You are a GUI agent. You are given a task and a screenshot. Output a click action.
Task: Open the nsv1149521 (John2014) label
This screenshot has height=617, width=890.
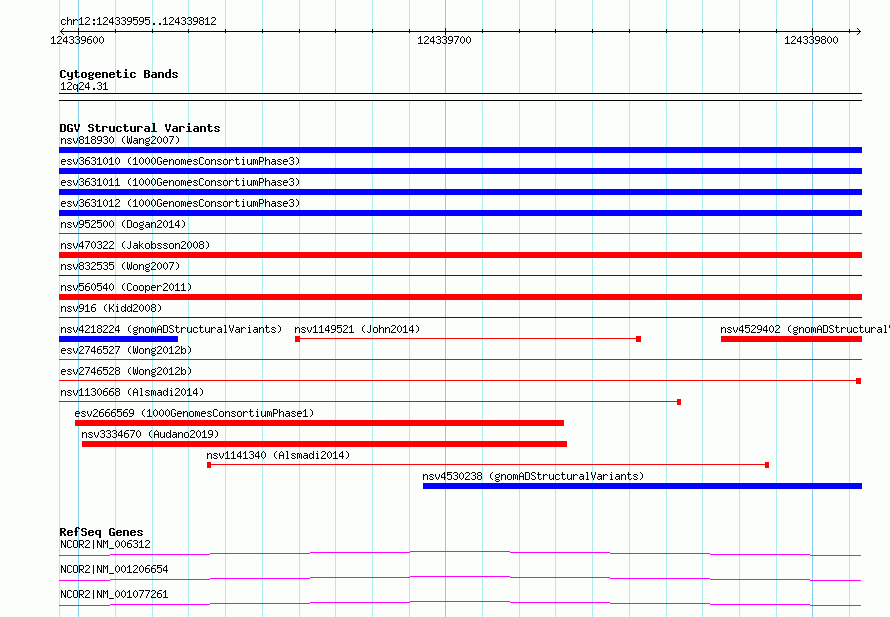357,329
